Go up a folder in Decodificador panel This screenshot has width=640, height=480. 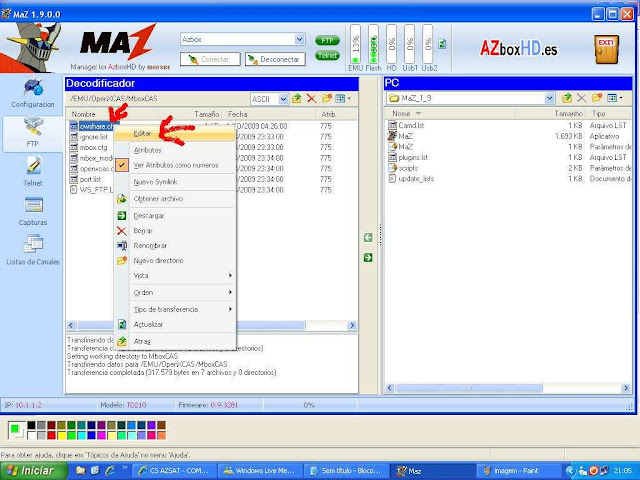point(297,98)
